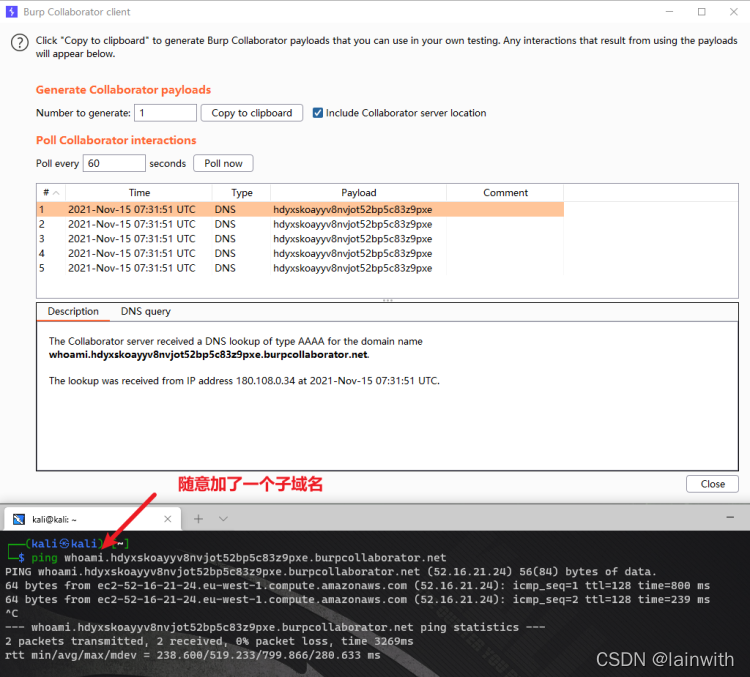
Task: Click the ping statistics line in terminal
Action: pos(276,627)
